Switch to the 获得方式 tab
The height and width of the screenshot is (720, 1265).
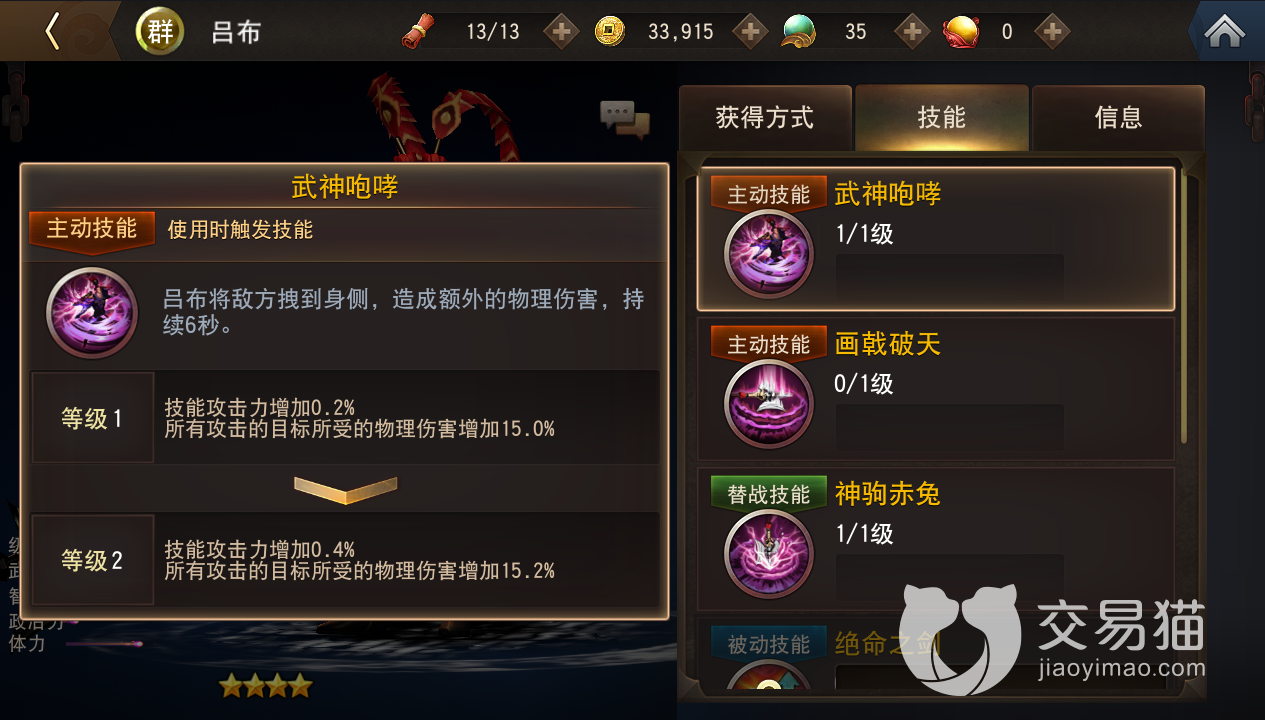click(x=765, y=118)
